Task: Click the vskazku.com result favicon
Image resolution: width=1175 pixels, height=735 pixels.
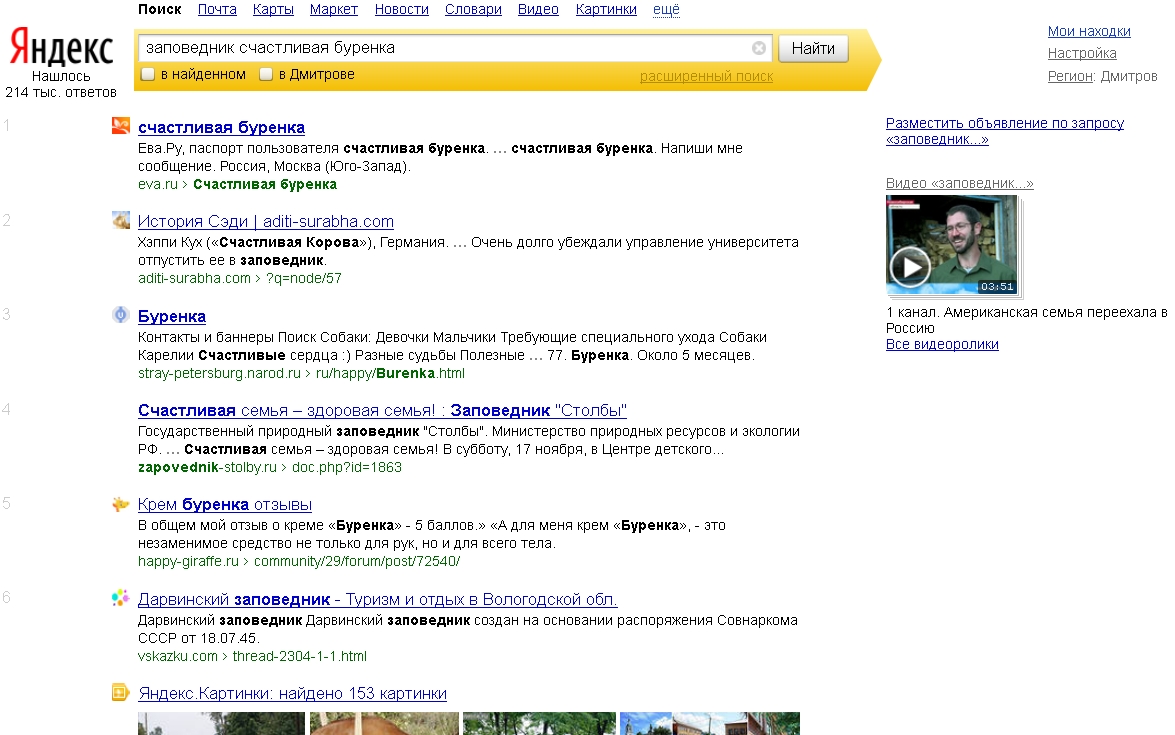Action: 120,598
